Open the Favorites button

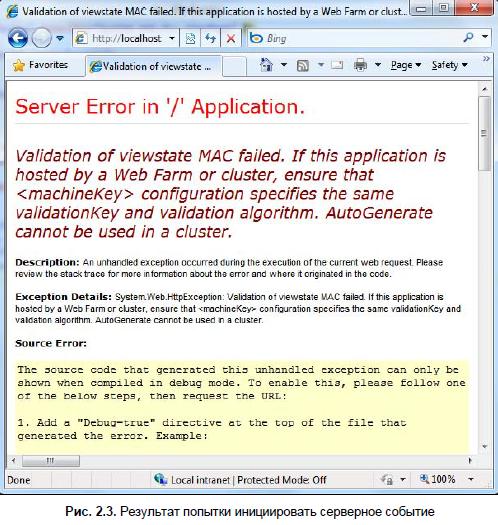(x=41, y=65)
